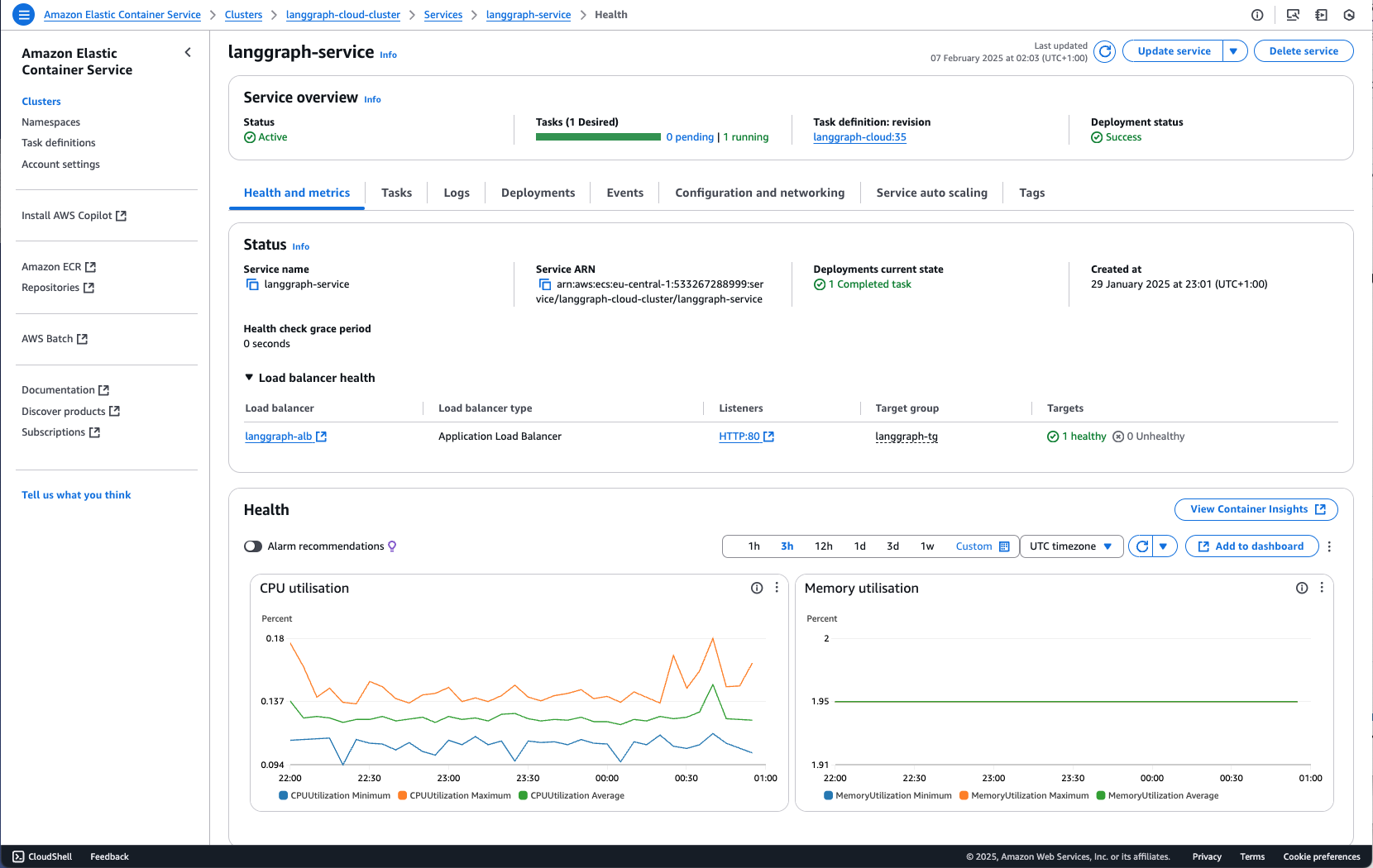
Task: Open Cookie preferences in footer
Action: (x=1321, y=856)
